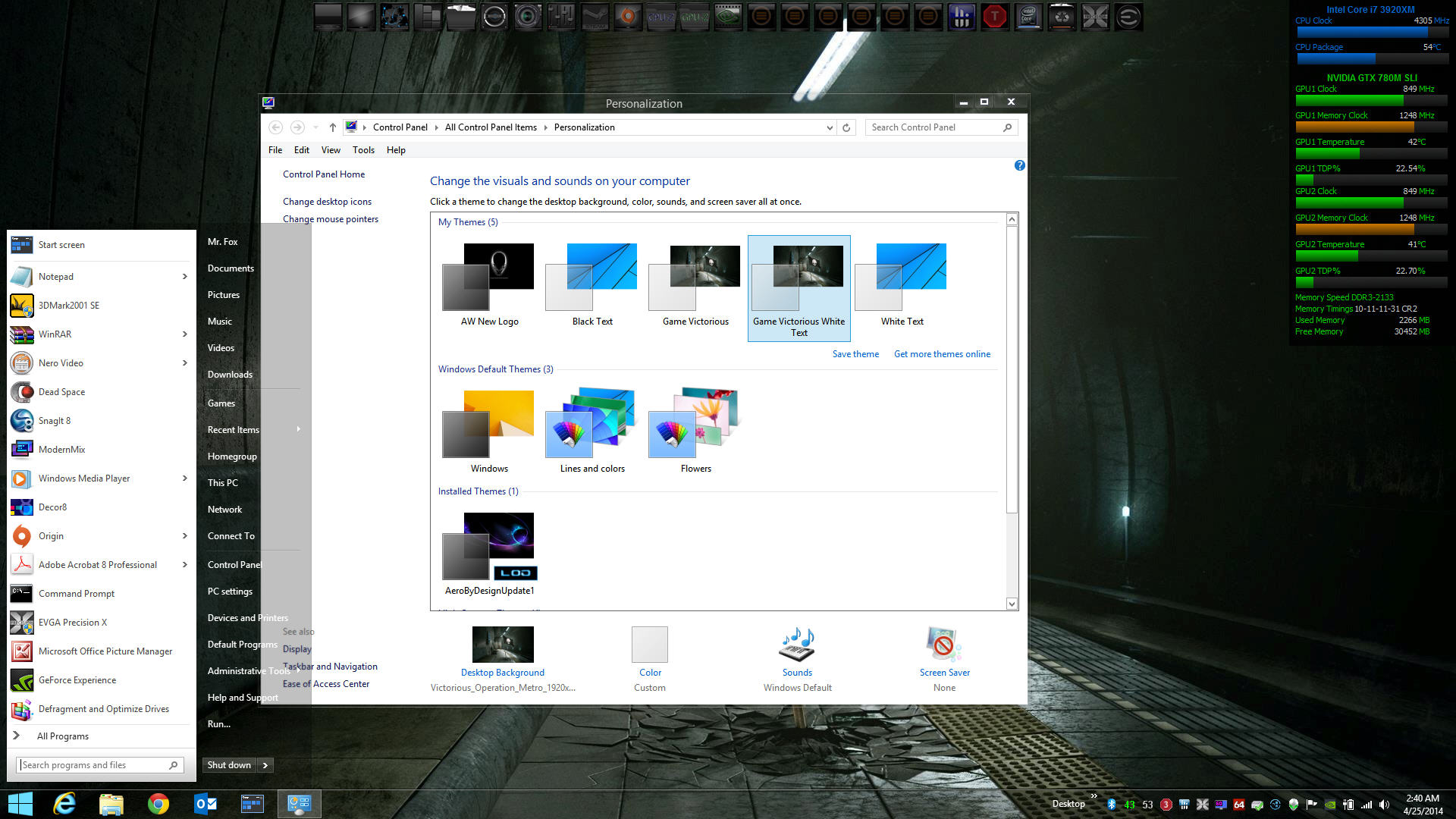This screenshot has width=1456, height=819.
Task: Open the Steam icon in the top dock
Action: click(x=595, y=17)
